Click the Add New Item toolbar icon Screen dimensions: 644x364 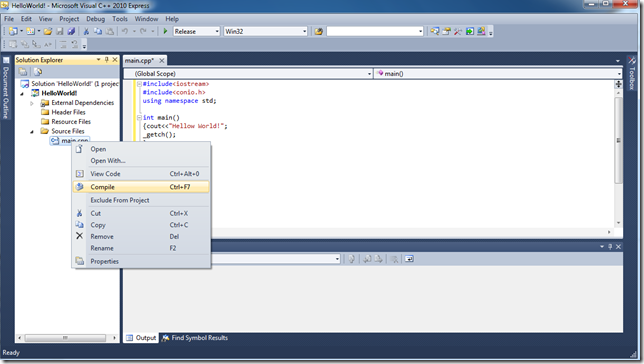30,31
